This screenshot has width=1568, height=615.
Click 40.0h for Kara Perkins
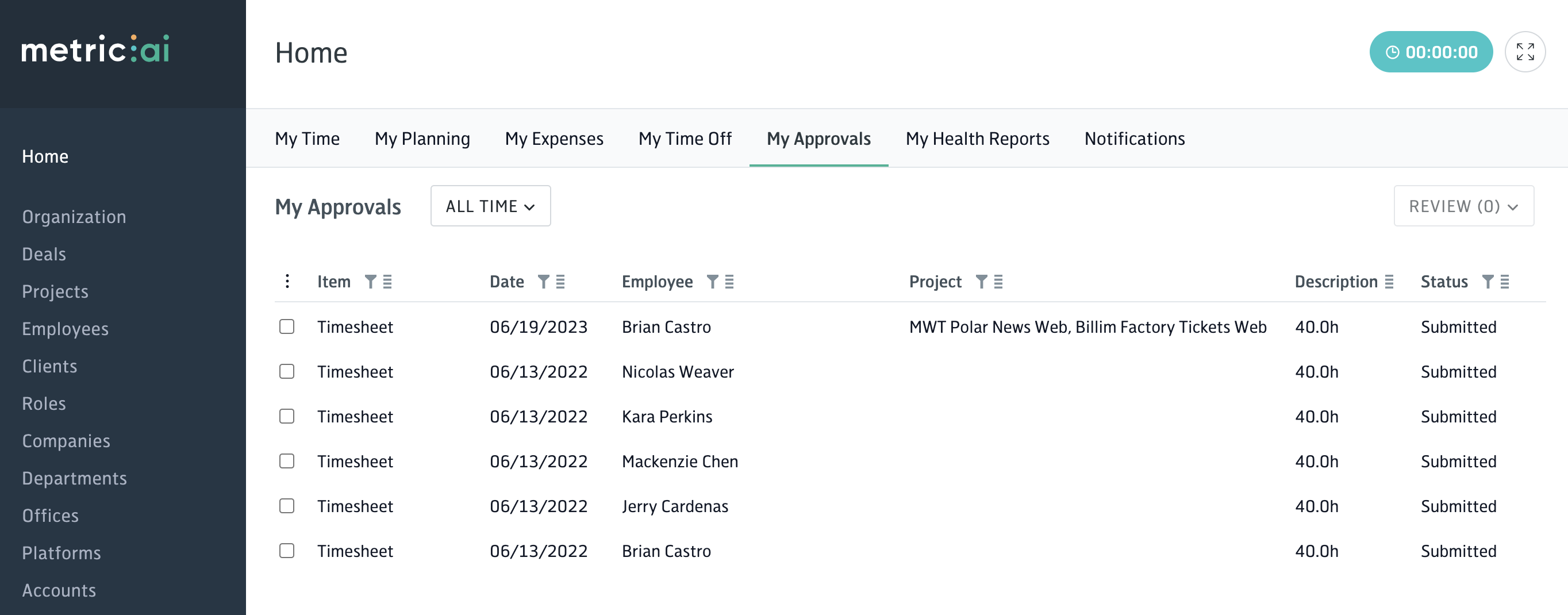pos(1316,417)
